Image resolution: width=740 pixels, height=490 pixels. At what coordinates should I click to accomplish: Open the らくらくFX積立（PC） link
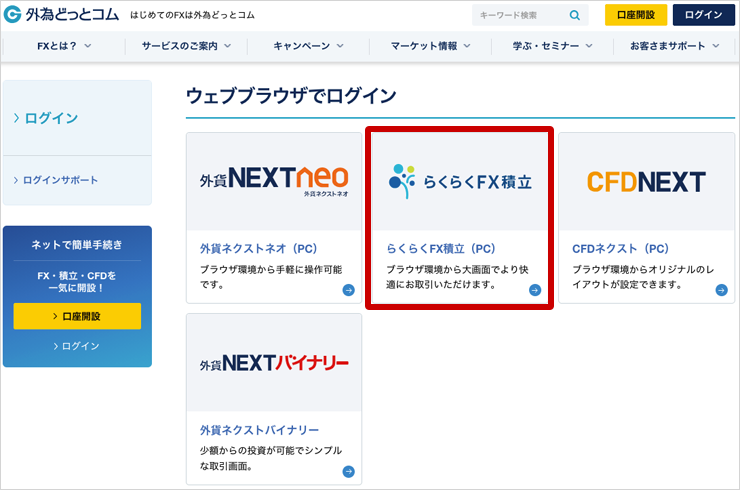pos(441,248)
